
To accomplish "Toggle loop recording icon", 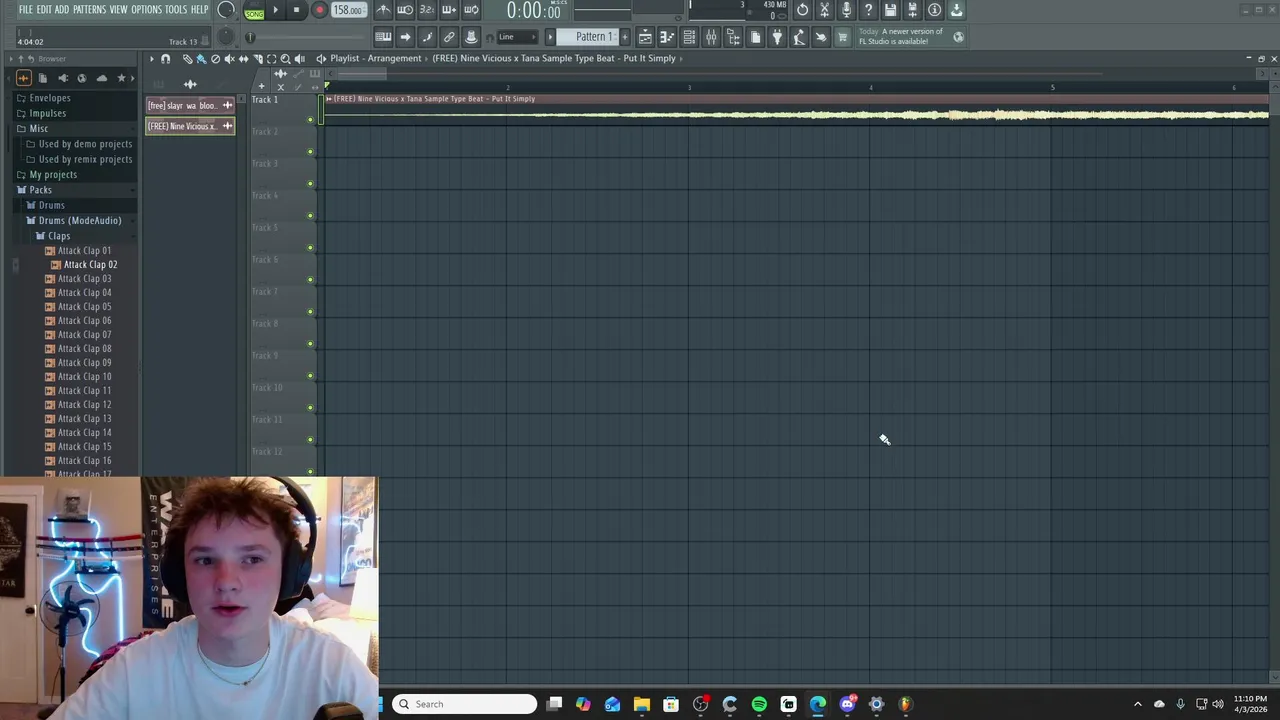I will [471, 10].
